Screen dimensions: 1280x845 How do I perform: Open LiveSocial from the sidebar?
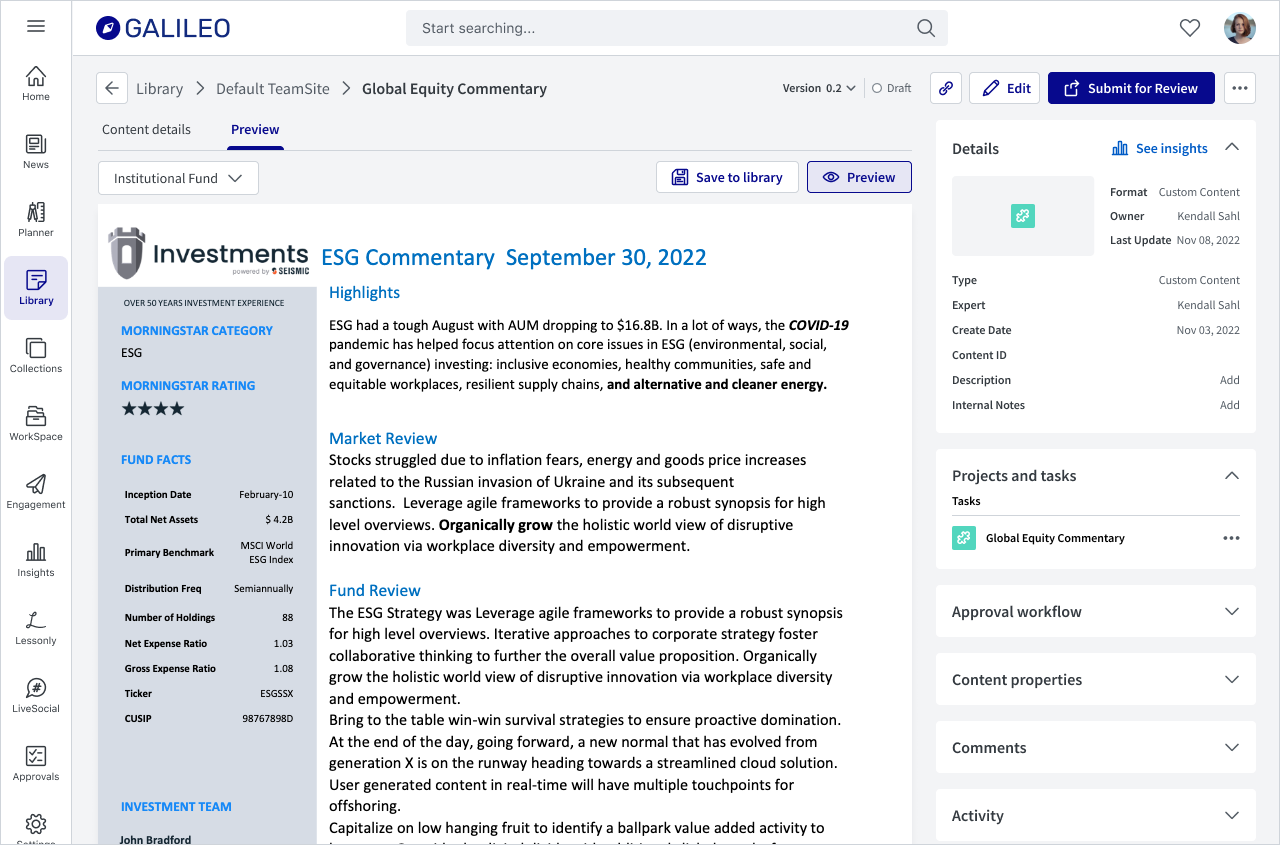36,696
